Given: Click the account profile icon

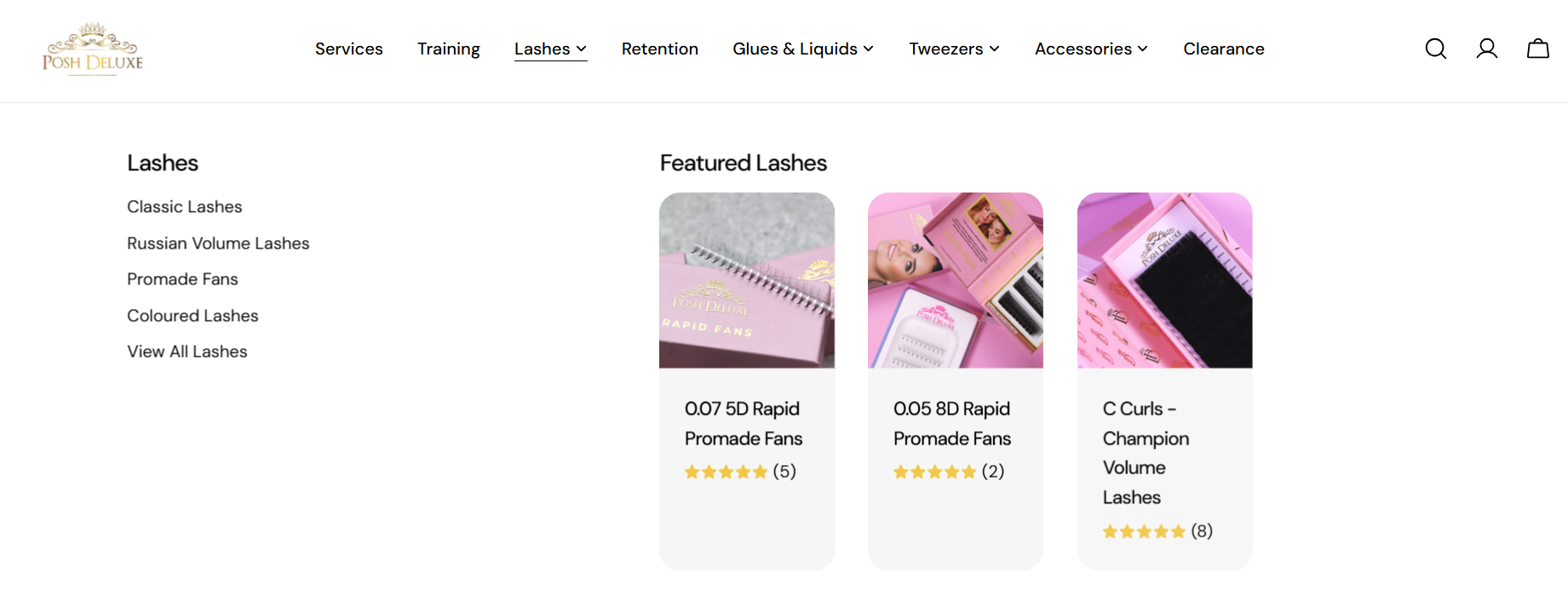Looking at the screenshot, I should 1487,49.
